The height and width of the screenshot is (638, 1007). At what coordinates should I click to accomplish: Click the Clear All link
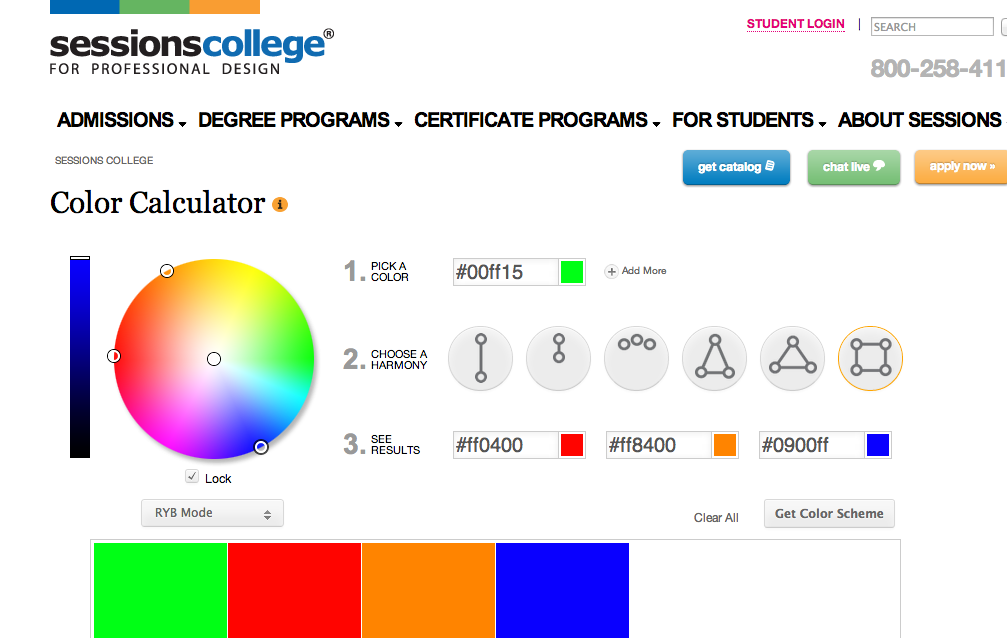[716, 518]
